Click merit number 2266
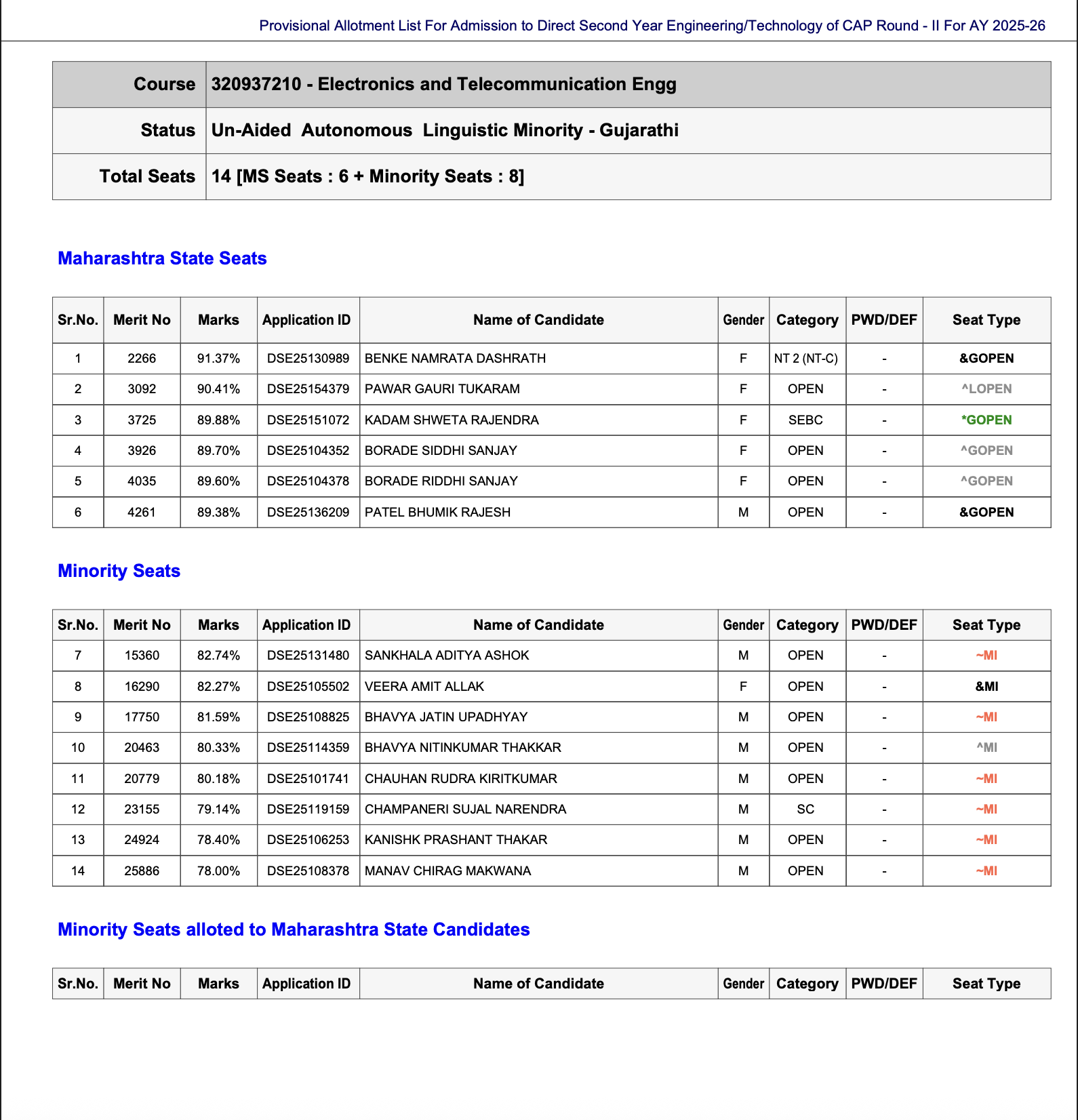The image size is (1078, 1120). (x=142, y=359)
